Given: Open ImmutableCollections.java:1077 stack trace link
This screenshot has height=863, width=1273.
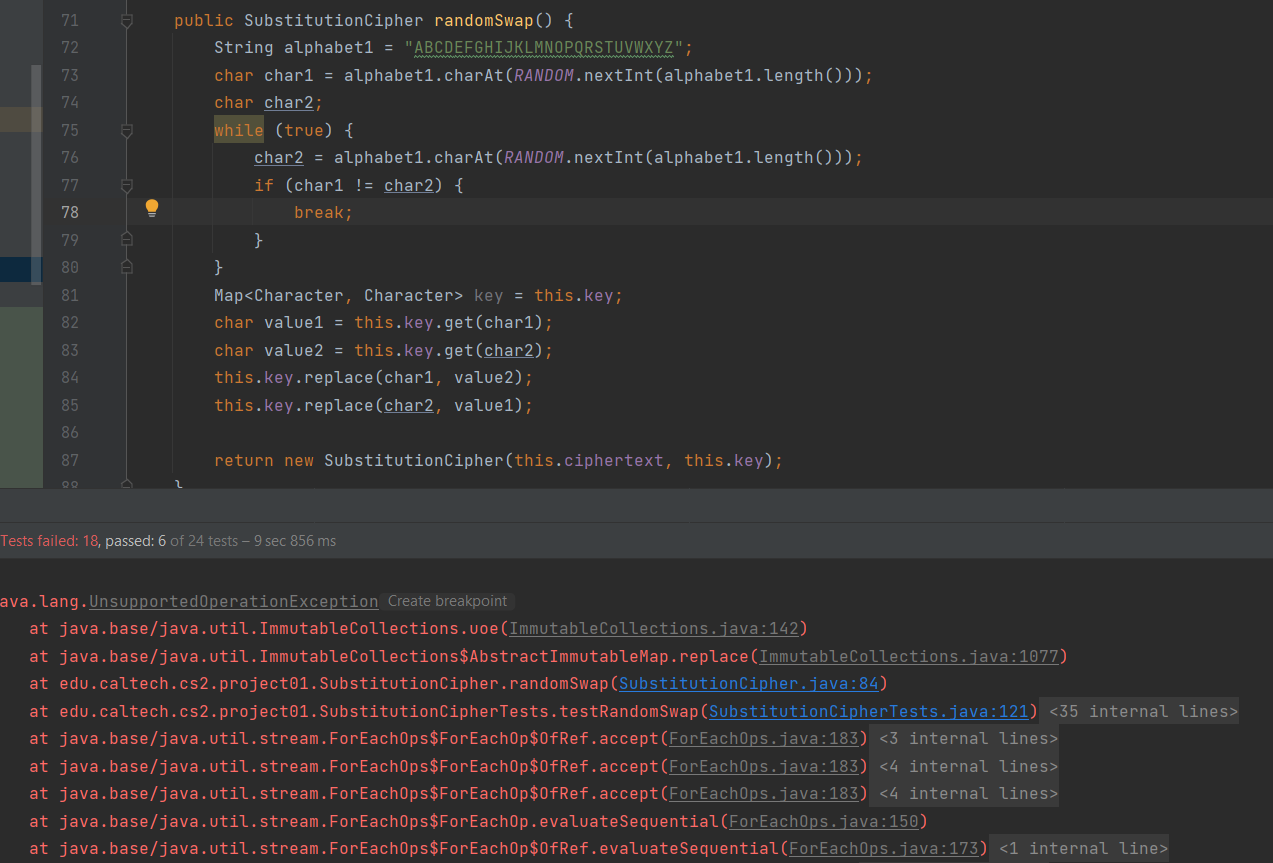Looking at the screenshot, I should (913, 656).
